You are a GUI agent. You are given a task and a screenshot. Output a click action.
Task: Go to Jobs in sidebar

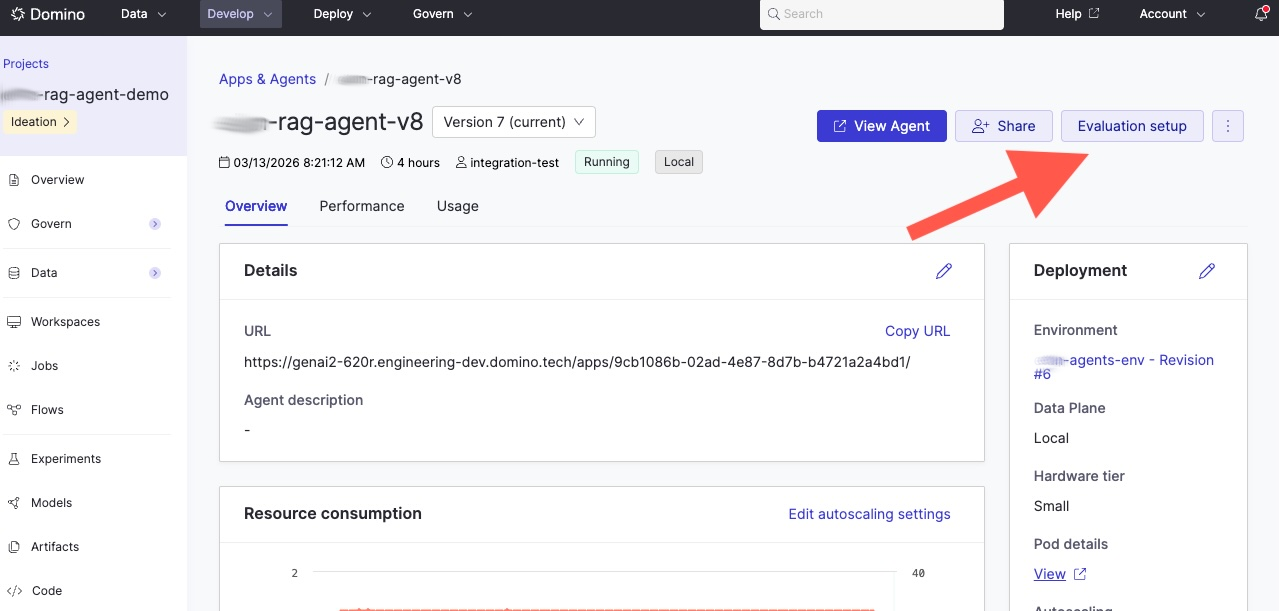click(x=44, y=366)
